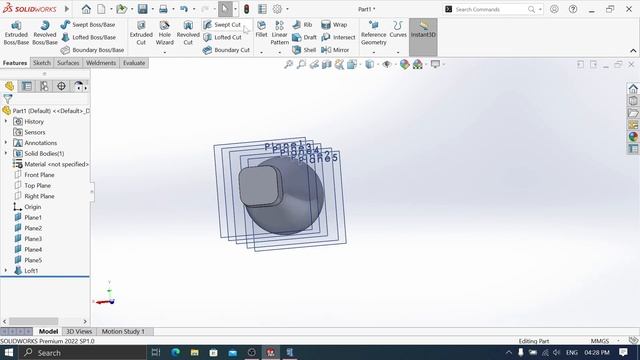Save the current part
This screenshot has width=640, height=360.
click(x=142, y=9)
